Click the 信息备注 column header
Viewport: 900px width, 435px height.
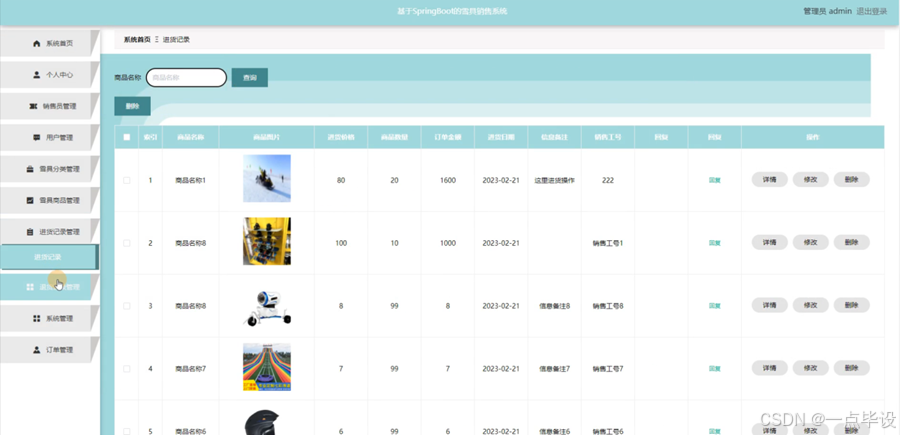554,137
